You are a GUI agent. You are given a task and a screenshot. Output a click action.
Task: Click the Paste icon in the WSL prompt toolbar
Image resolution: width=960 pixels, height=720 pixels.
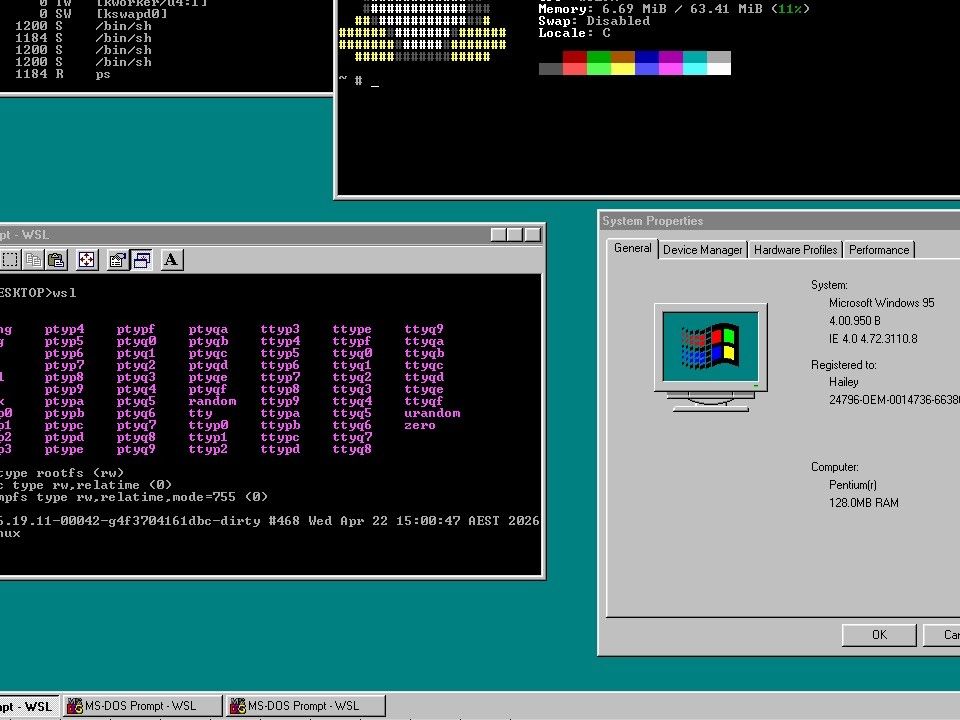coord(56,260)
